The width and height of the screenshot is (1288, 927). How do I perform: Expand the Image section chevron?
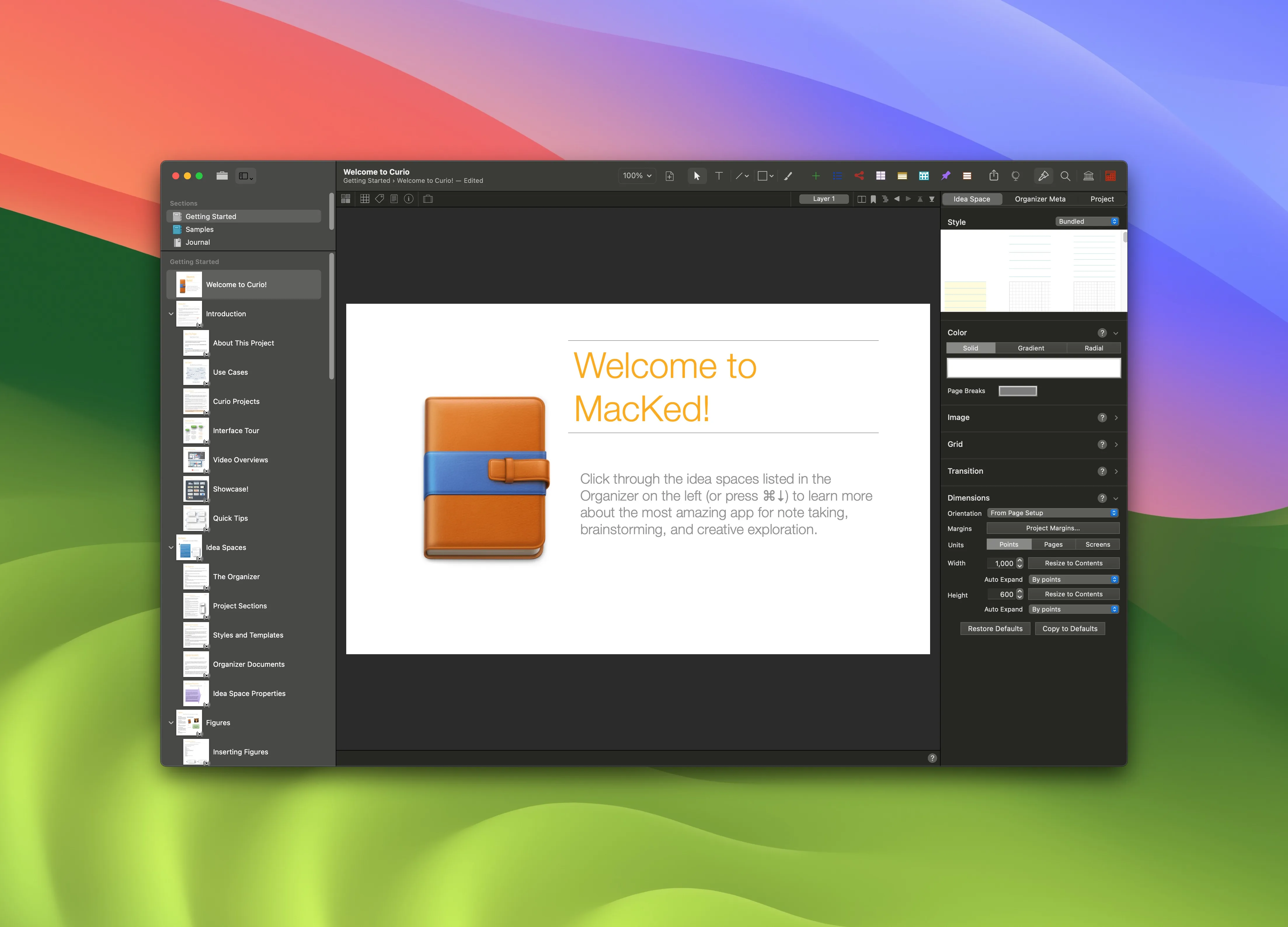1116,418
